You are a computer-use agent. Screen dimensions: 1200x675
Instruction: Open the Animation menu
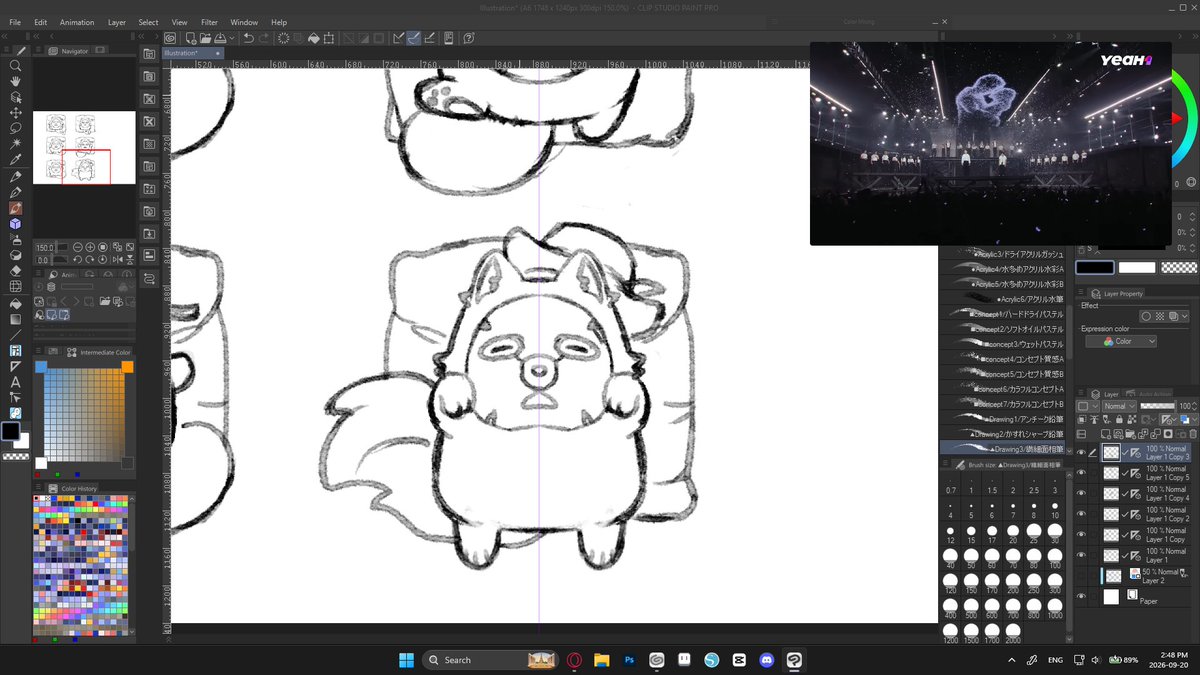click(x=76, y=22)
